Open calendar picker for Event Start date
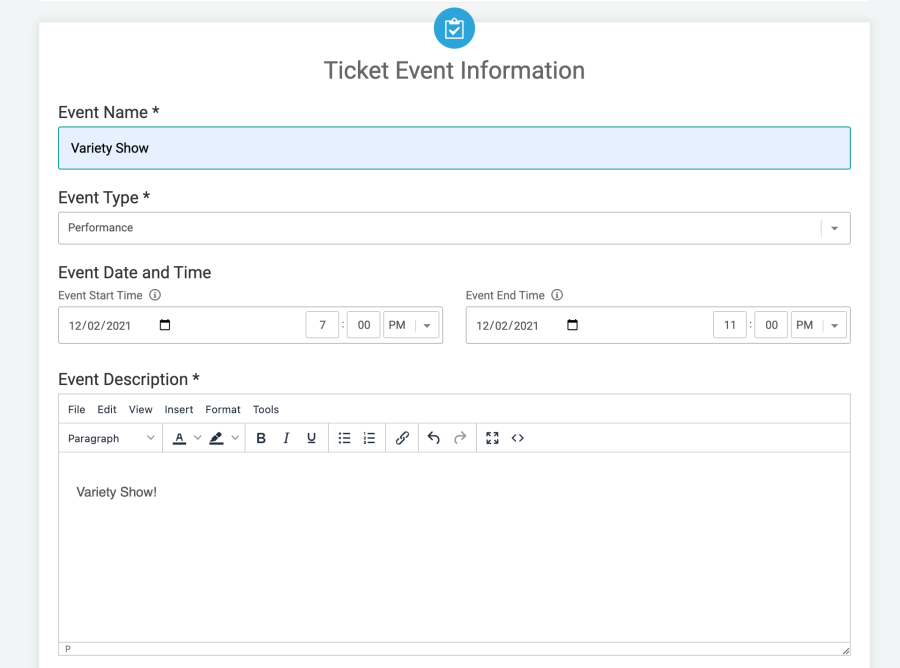The width and height of the screenshot is (900, 668). (x=165, y=325)
